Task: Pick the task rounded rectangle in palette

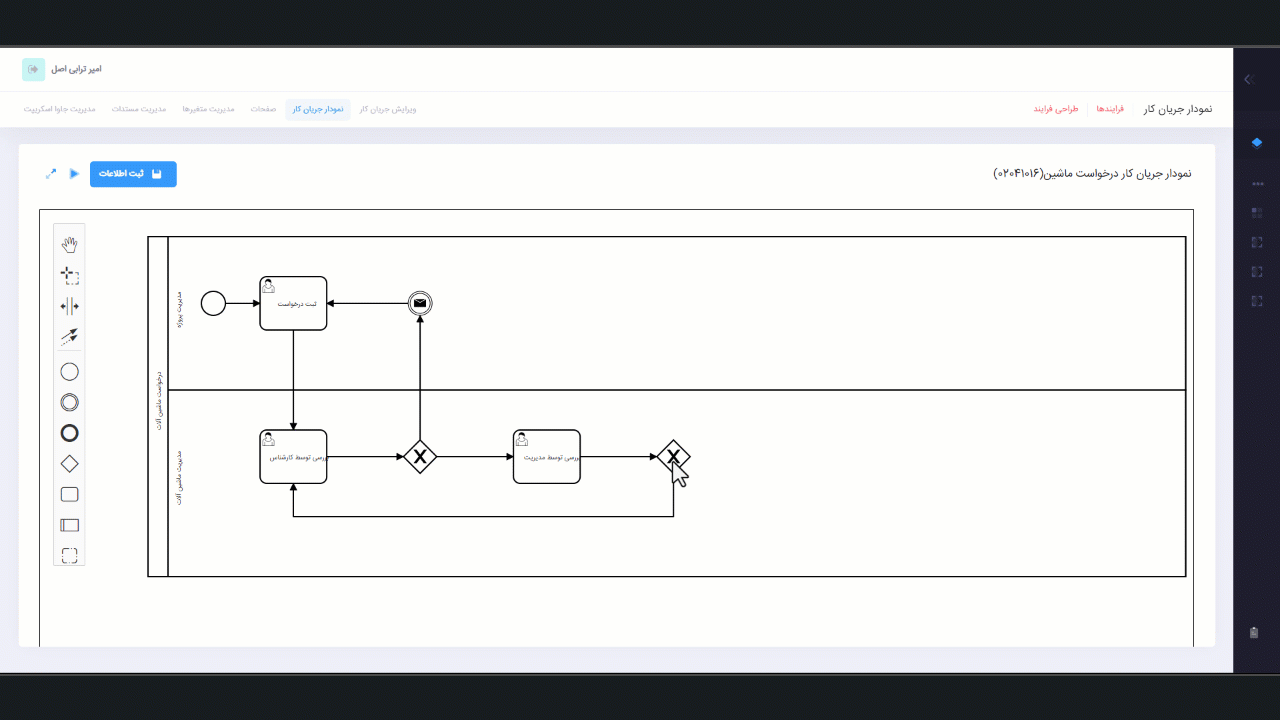Action: click(69, 494)
